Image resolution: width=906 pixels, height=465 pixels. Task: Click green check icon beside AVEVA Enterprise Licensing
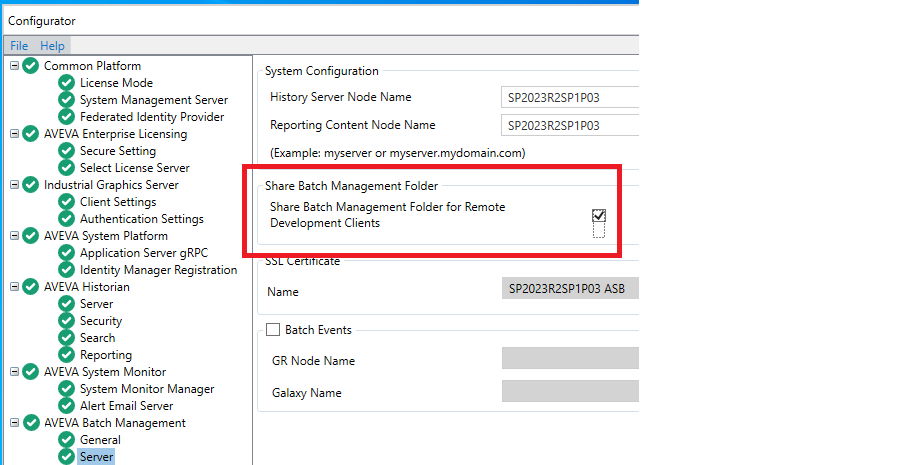(31, 134)
